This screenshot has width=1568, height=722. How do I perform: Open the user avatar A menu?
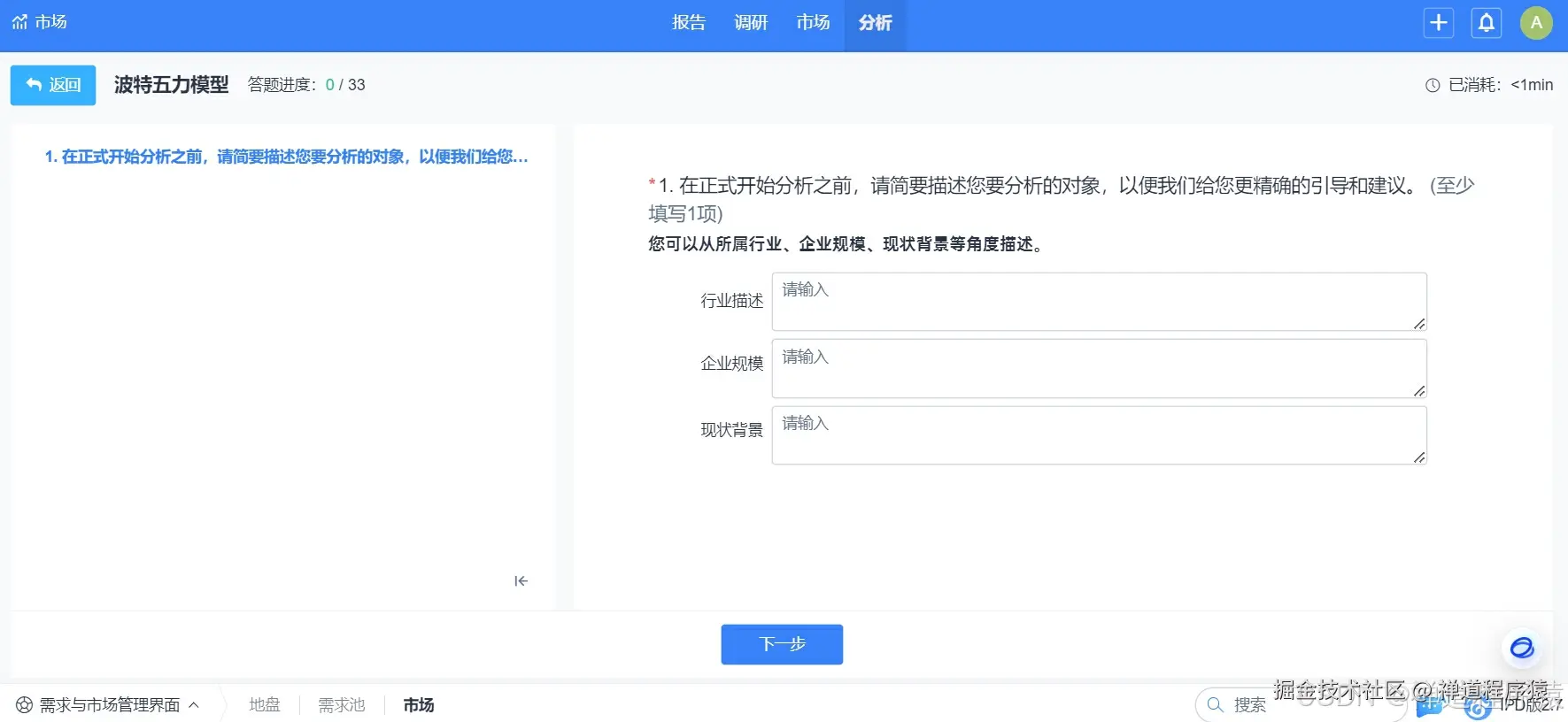1537,23
